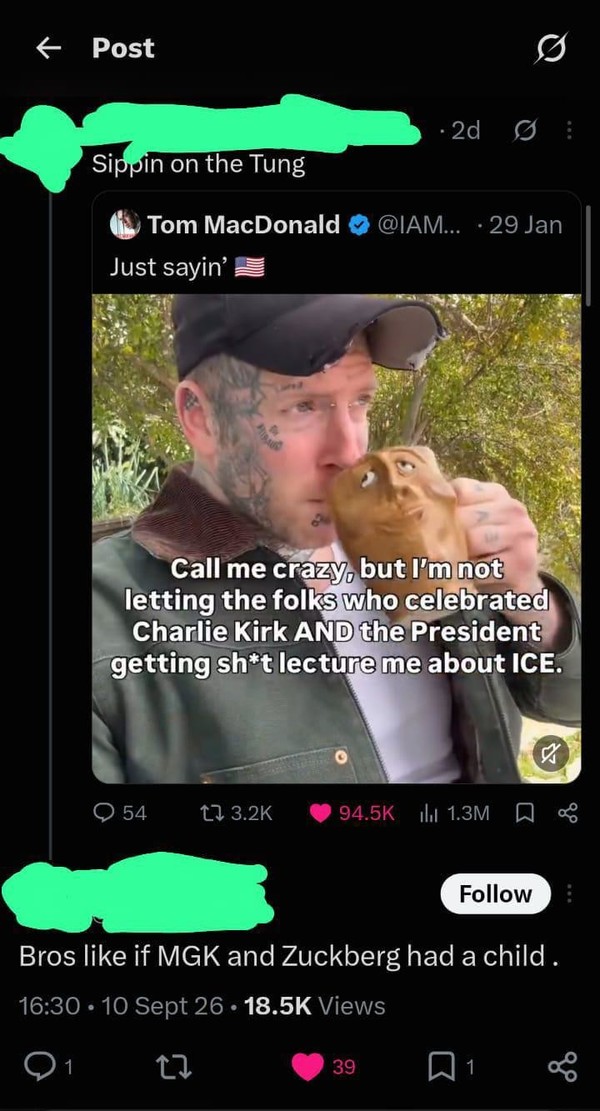This screenshot has height=1111, width=600.
Task: Open the three-dot menu beside Follow
Action: [x=568, y=894]
